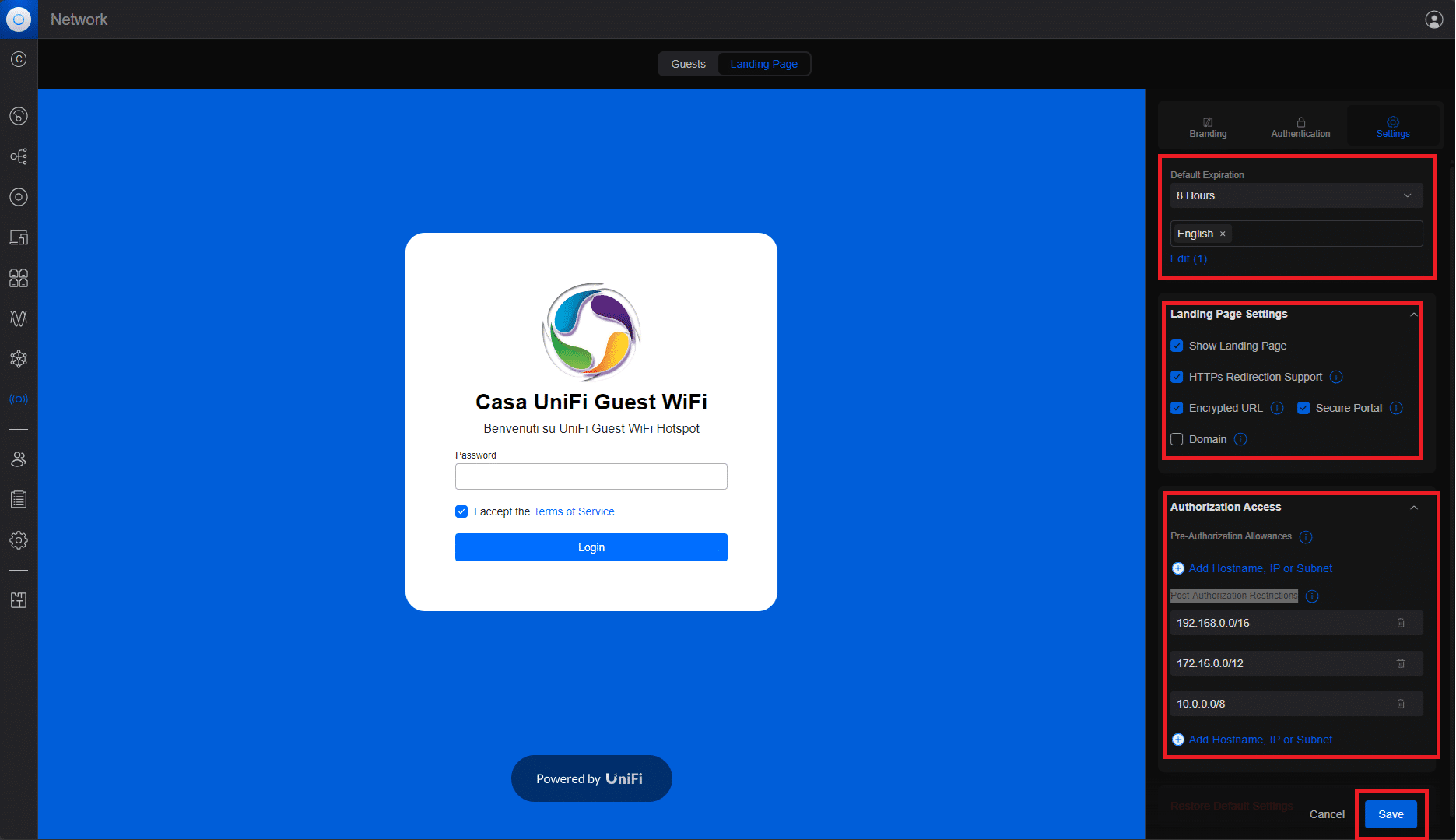Open the Topology icon in sidebar
Screen dimensions: 1456x840
pos(19,156)
